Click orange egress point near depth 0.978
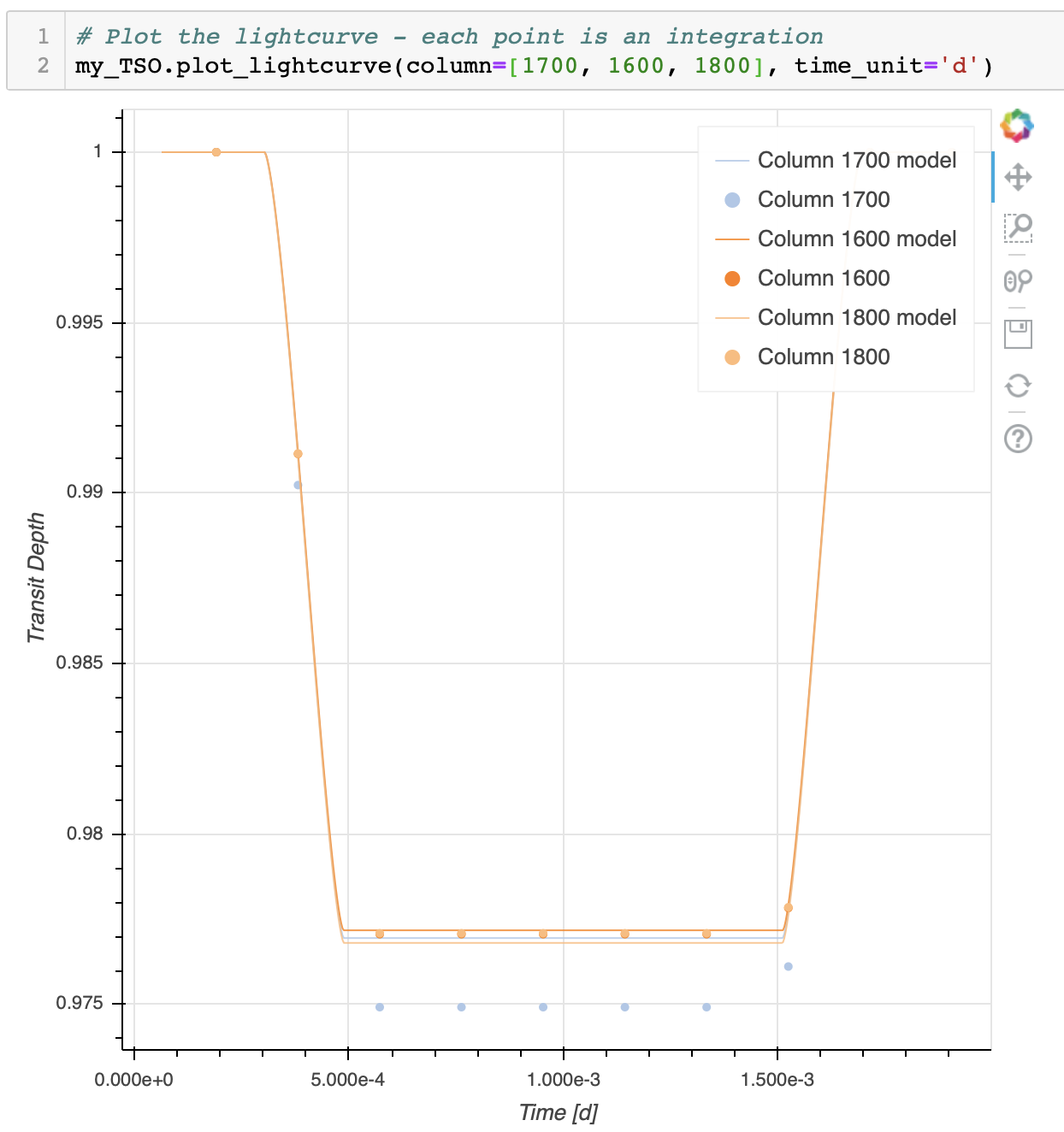Image resolution: width=1064 pixels, height=1132 pixels. click(x=789, y=908)
